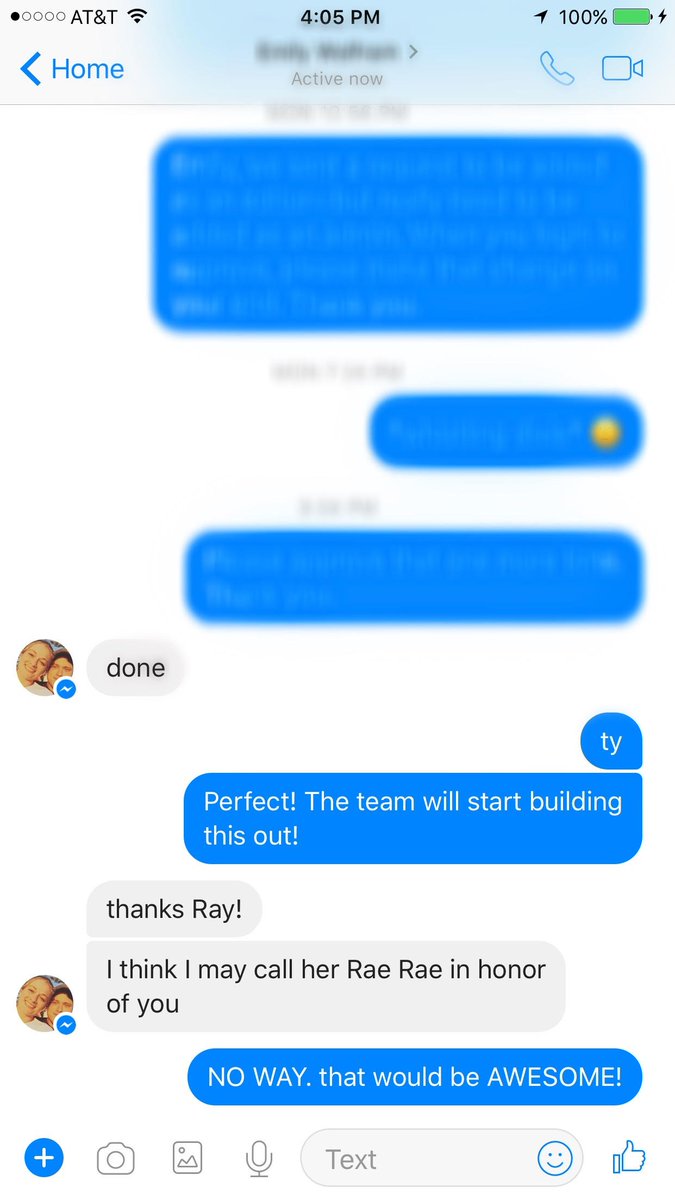Tap the contact avatar beside 'done' message
The height and width of the screenshot is (1200, 675).
(45, 667)
